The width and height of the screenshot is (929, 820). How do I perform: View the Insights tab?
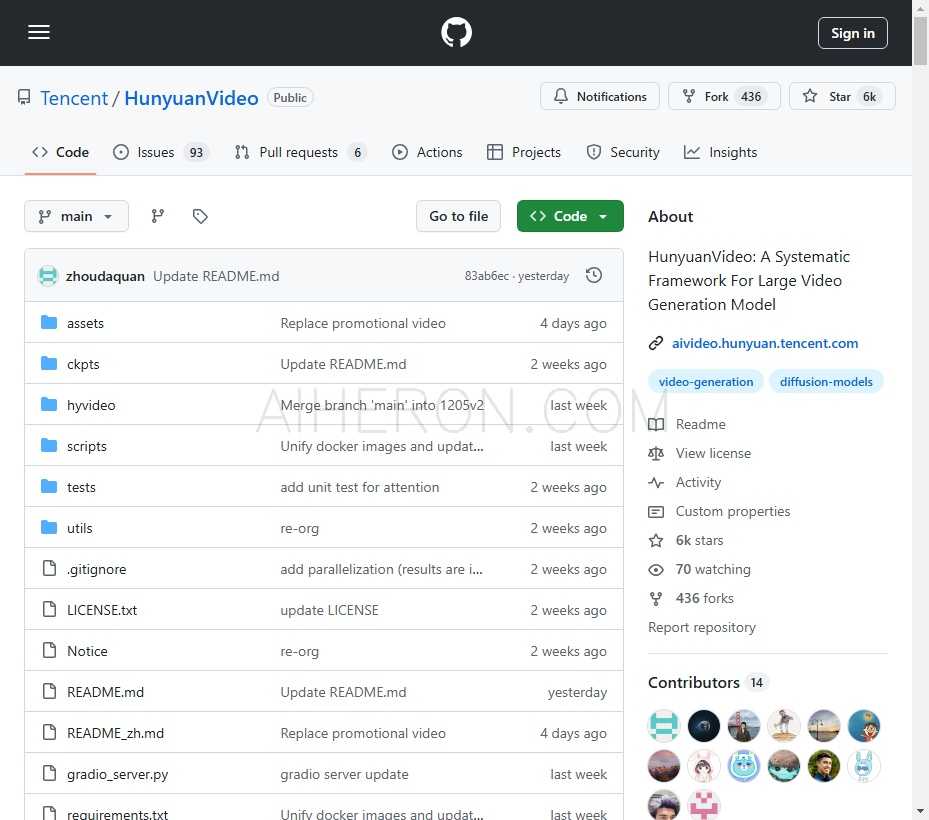click(x=720, y=152)
